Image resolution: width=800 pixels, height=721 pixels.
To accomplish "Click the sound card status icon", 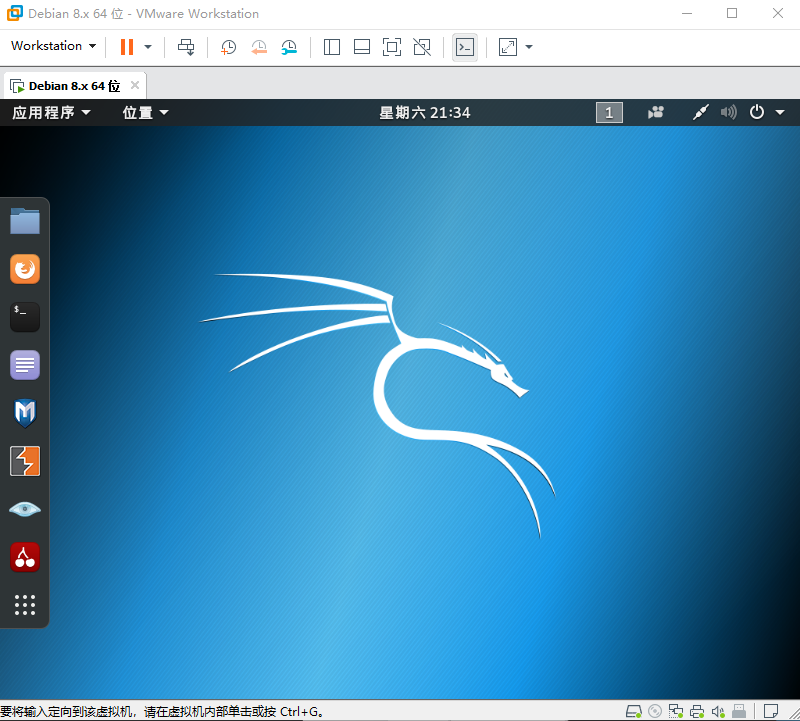I will click(718, 711).
